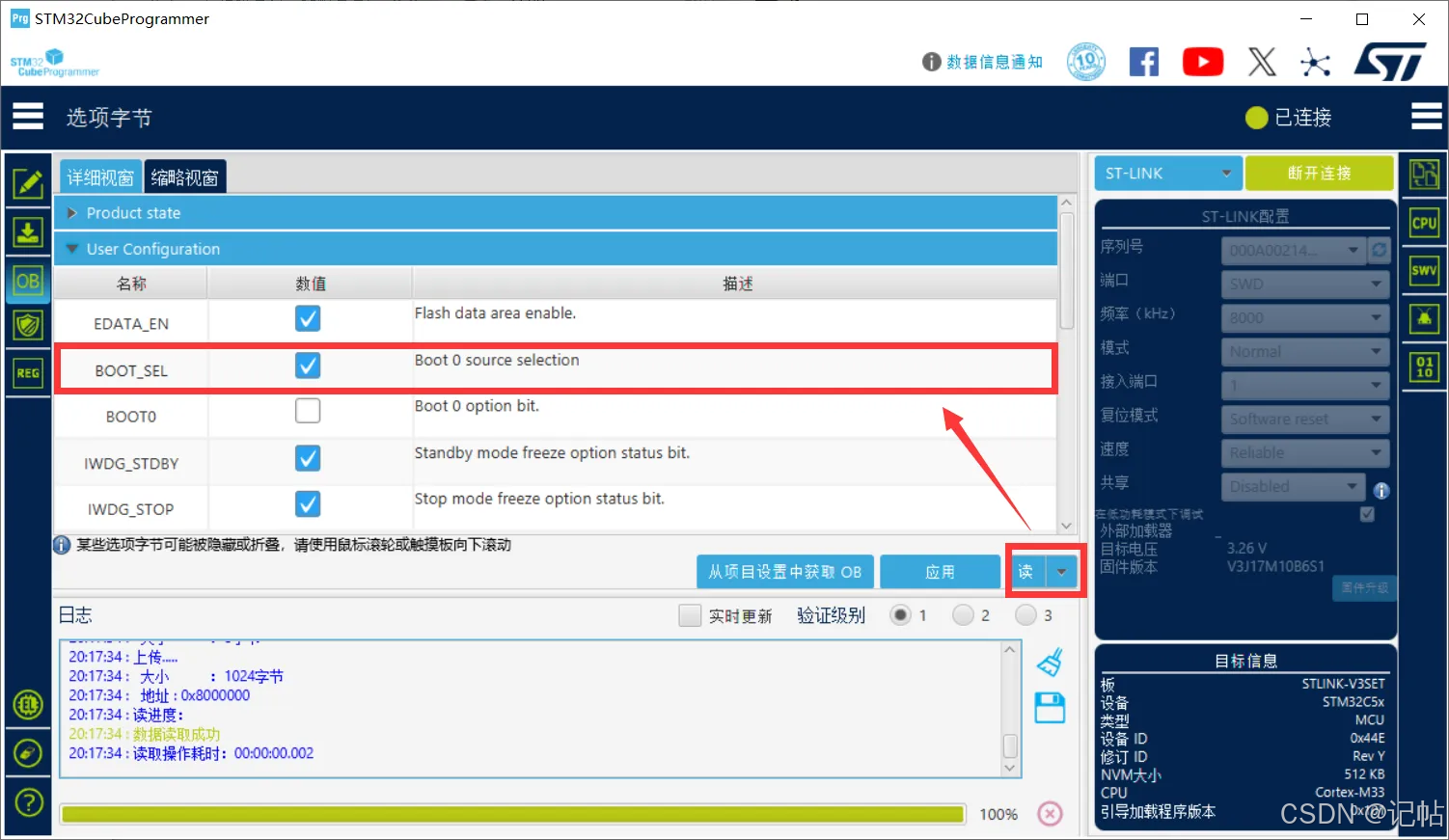This screenshot has height=840, width=1449.
Task: Open the left hamburger menu beside 选项字节
Action: pos(28,117)
